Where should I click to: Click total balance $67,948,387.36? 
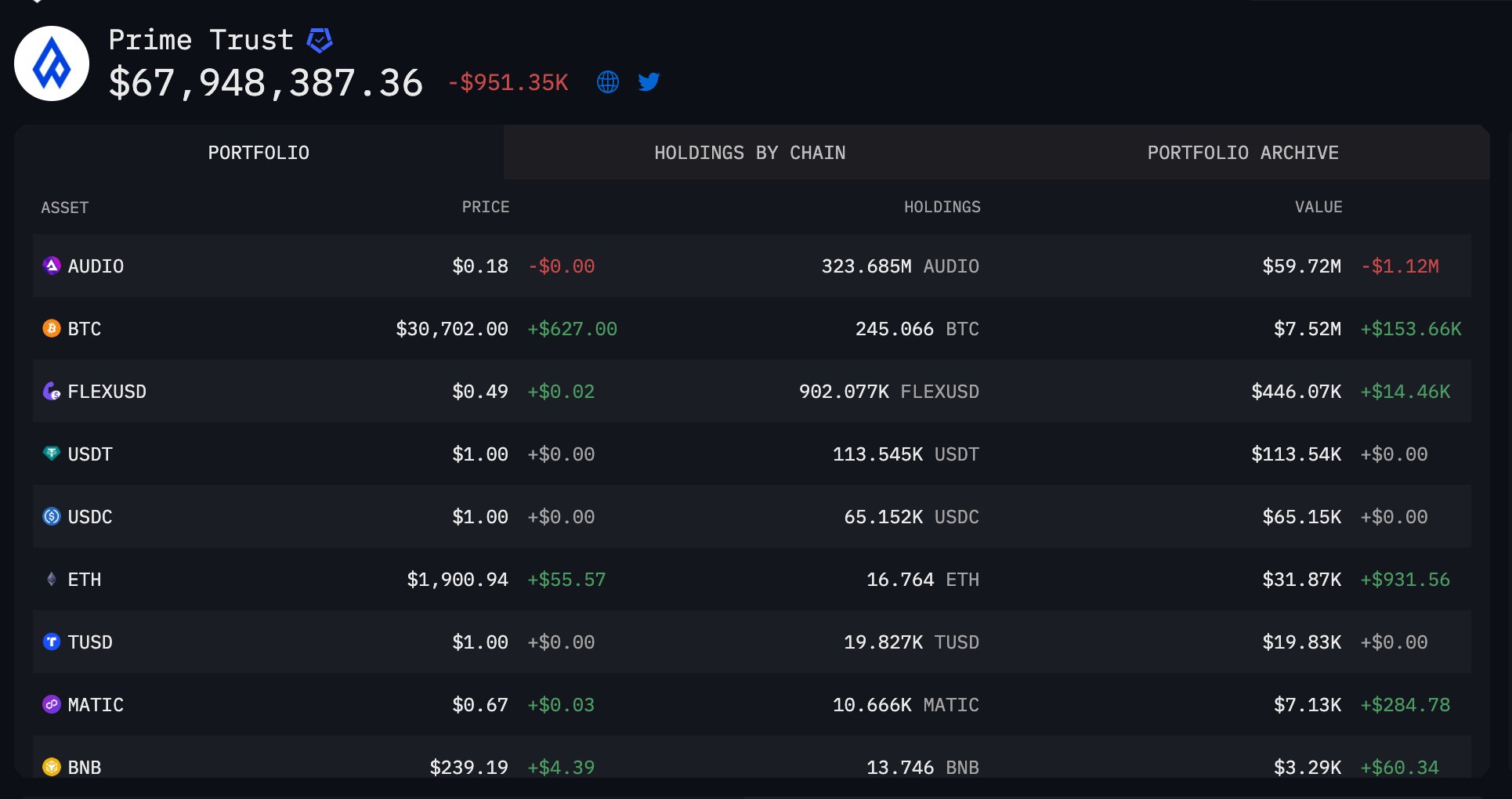tap(266, 83)
